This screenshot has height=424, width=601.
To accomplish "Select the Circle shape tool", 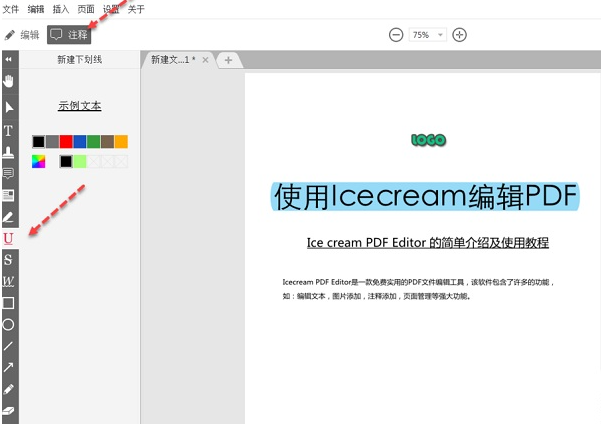I will tap(8, 325).
